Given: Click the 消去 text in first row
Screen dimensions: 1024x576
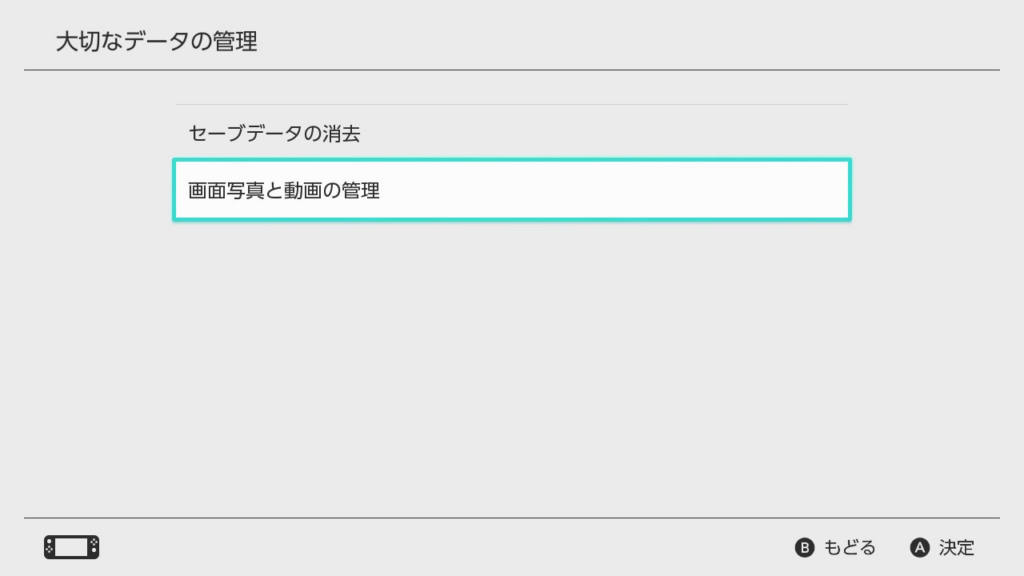Looking at the screenshot, I should tap(341, 134).
